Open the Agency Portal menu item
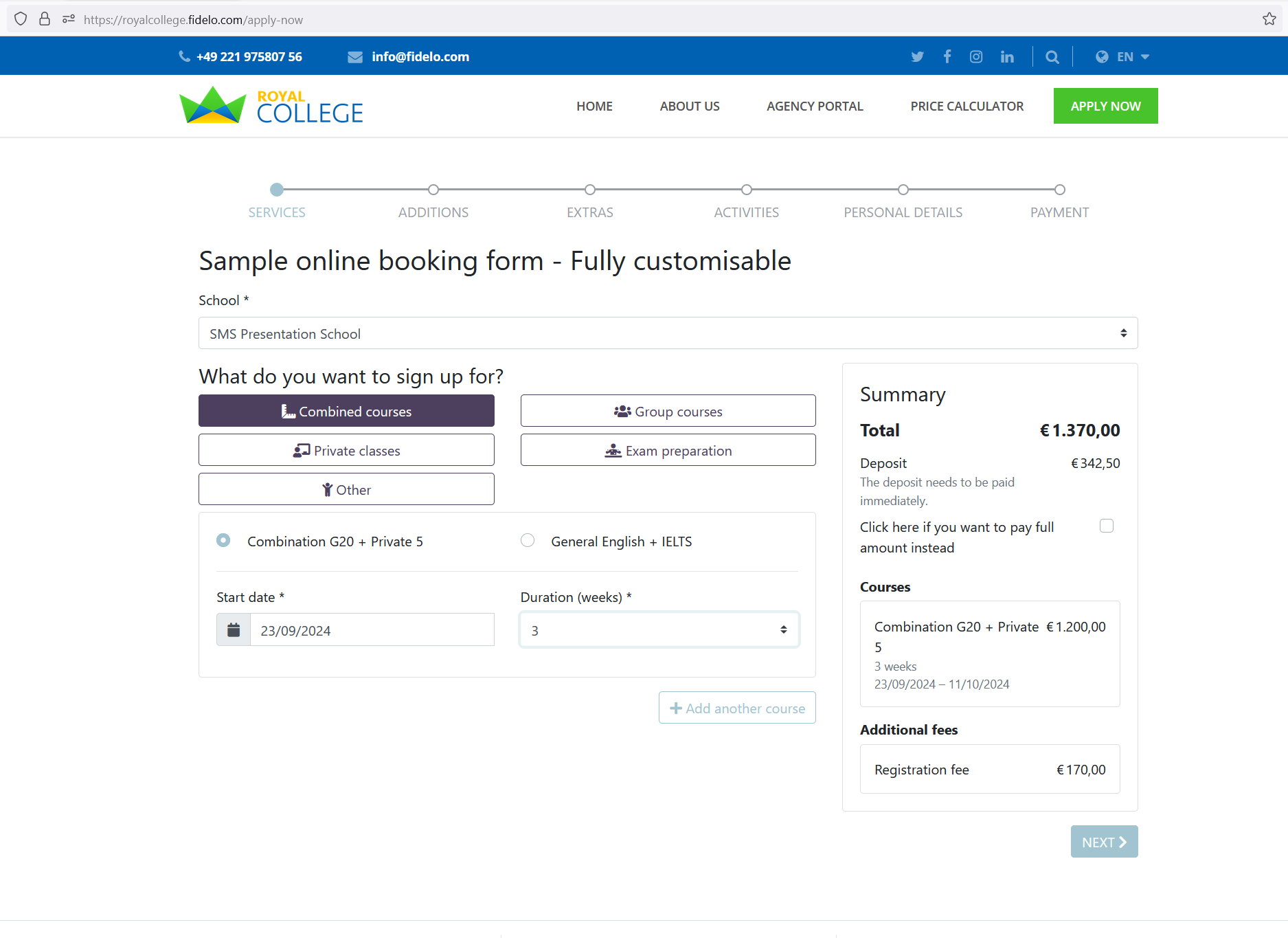 click(815, 107)
